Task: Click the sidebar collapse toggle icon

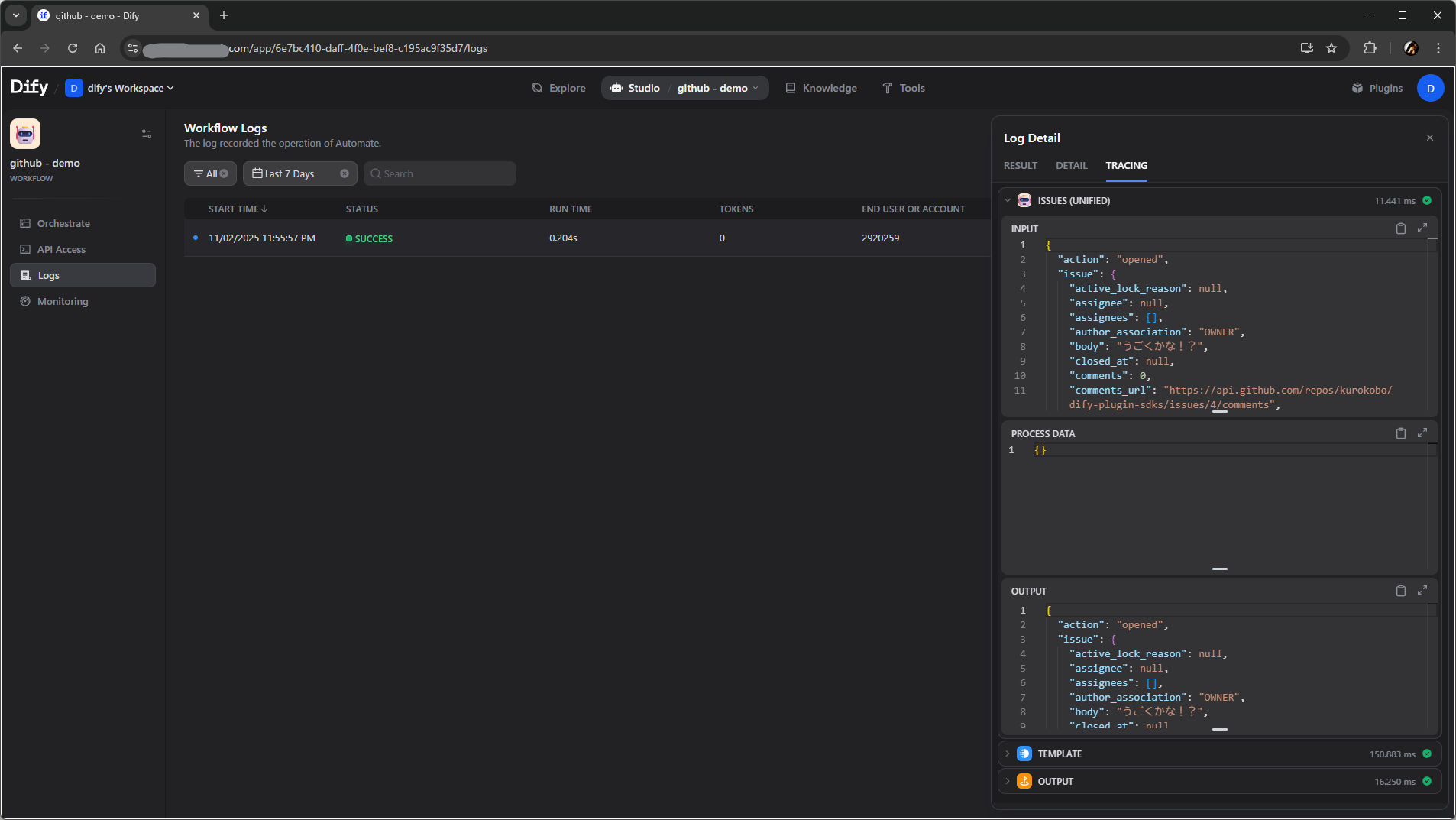Action: 147,134
